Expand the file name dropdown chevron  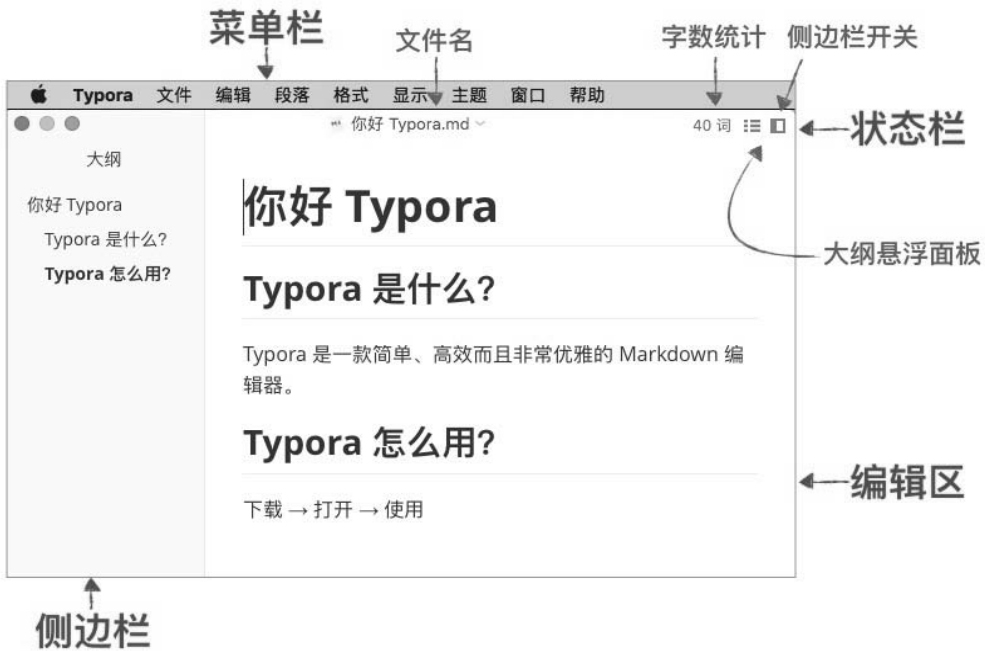481,124
